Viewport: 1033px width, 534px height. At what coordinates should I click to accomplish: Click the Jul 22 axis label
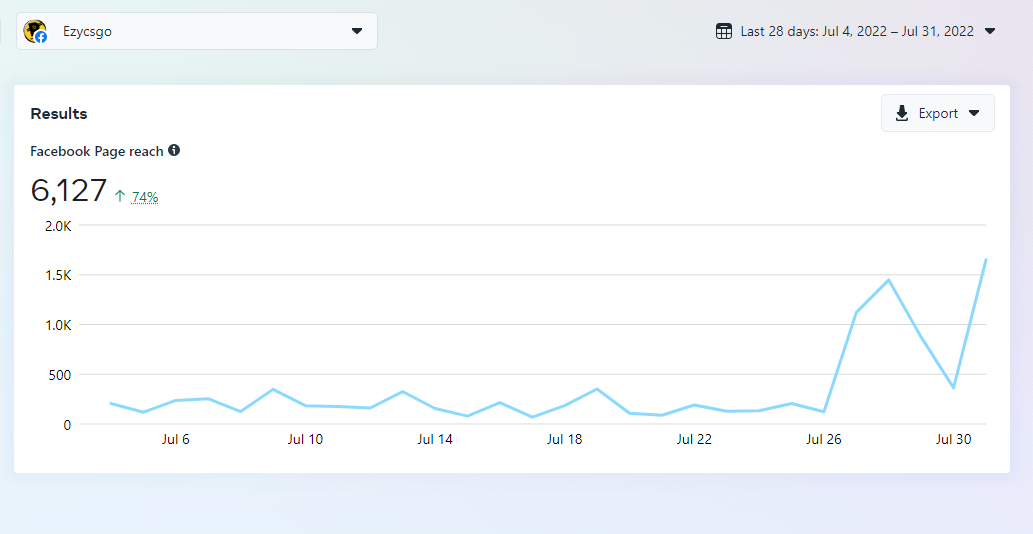click(693, 439)
